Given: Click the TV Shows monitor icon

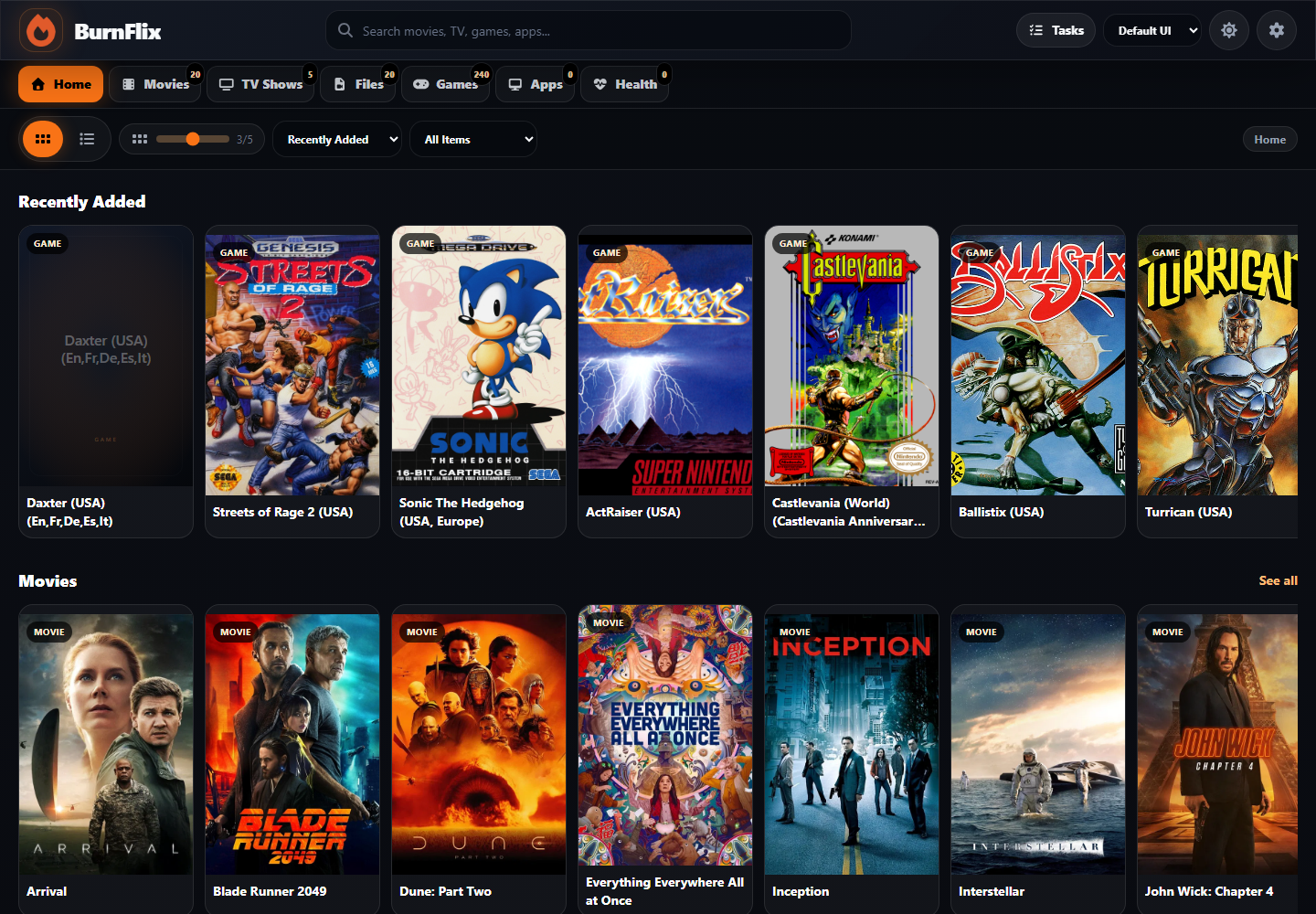Looking at the screenshot, I should pos(227,84).
